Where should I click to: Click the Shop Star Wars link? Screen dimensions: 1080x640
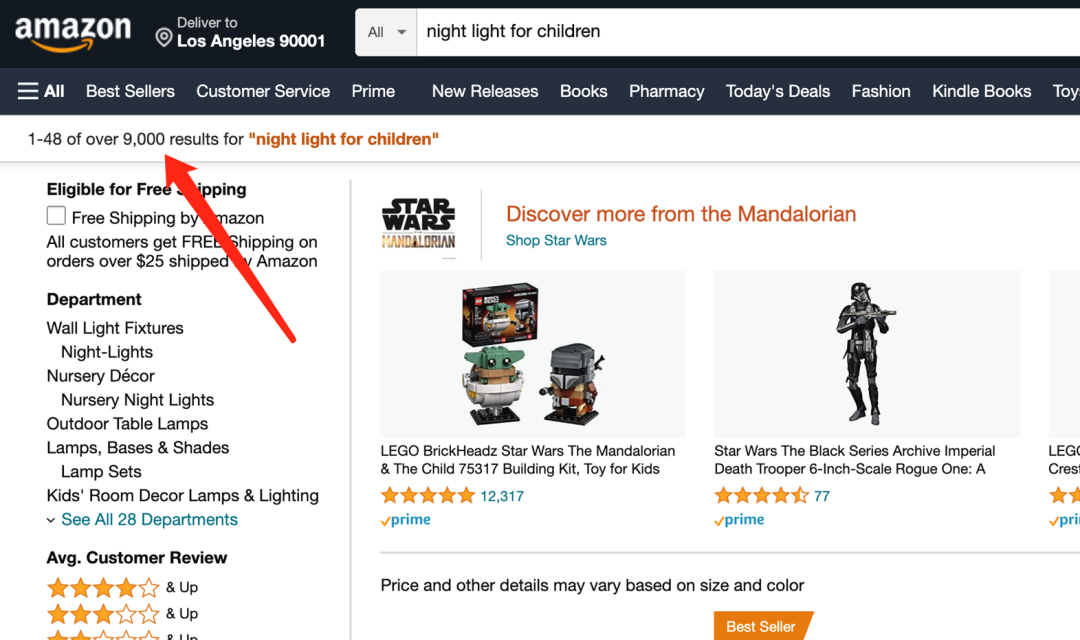coord(556,240)
